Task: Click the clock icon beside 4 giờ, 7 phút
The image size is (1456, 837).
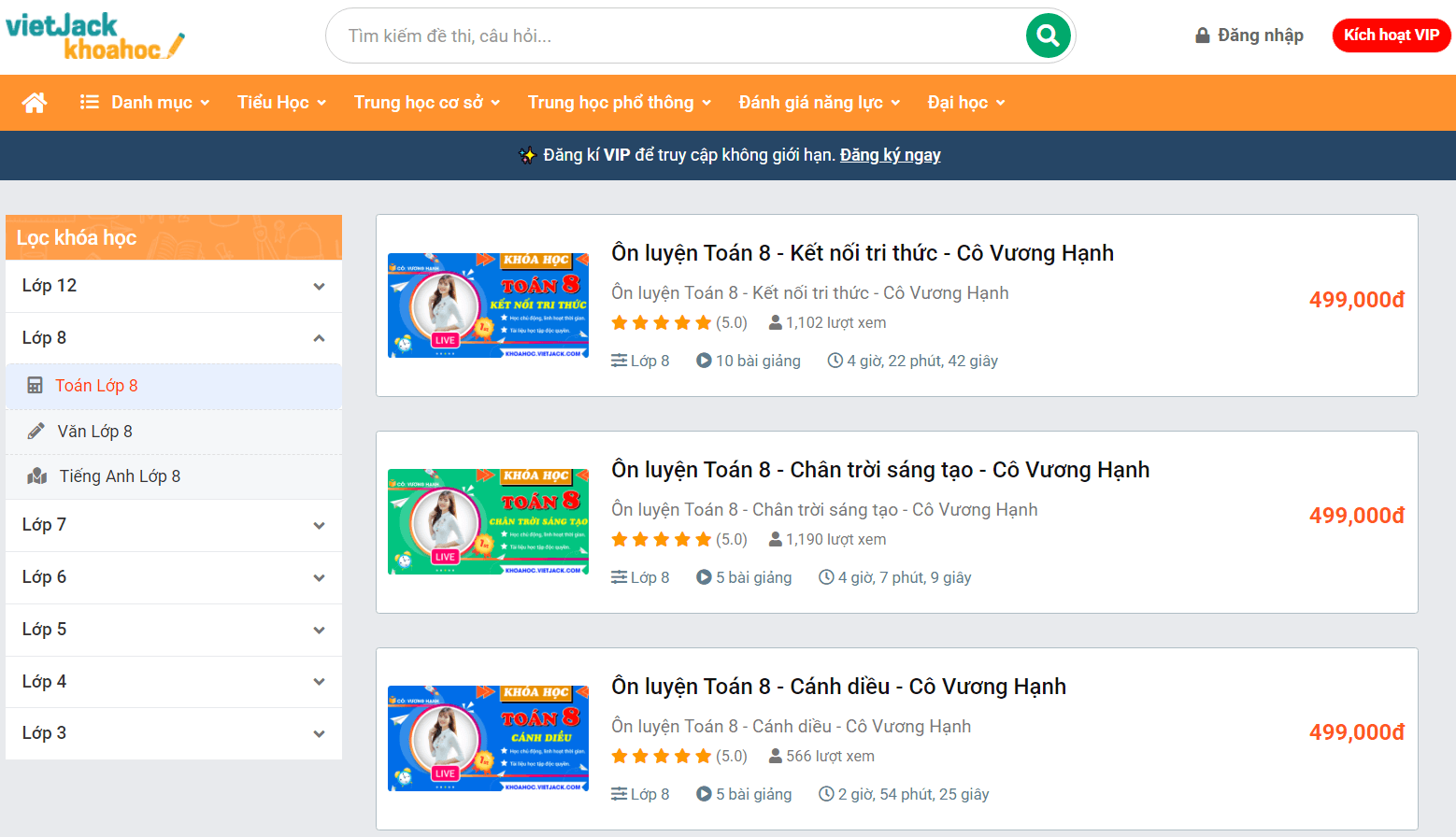Action: (x=826, y=577)
